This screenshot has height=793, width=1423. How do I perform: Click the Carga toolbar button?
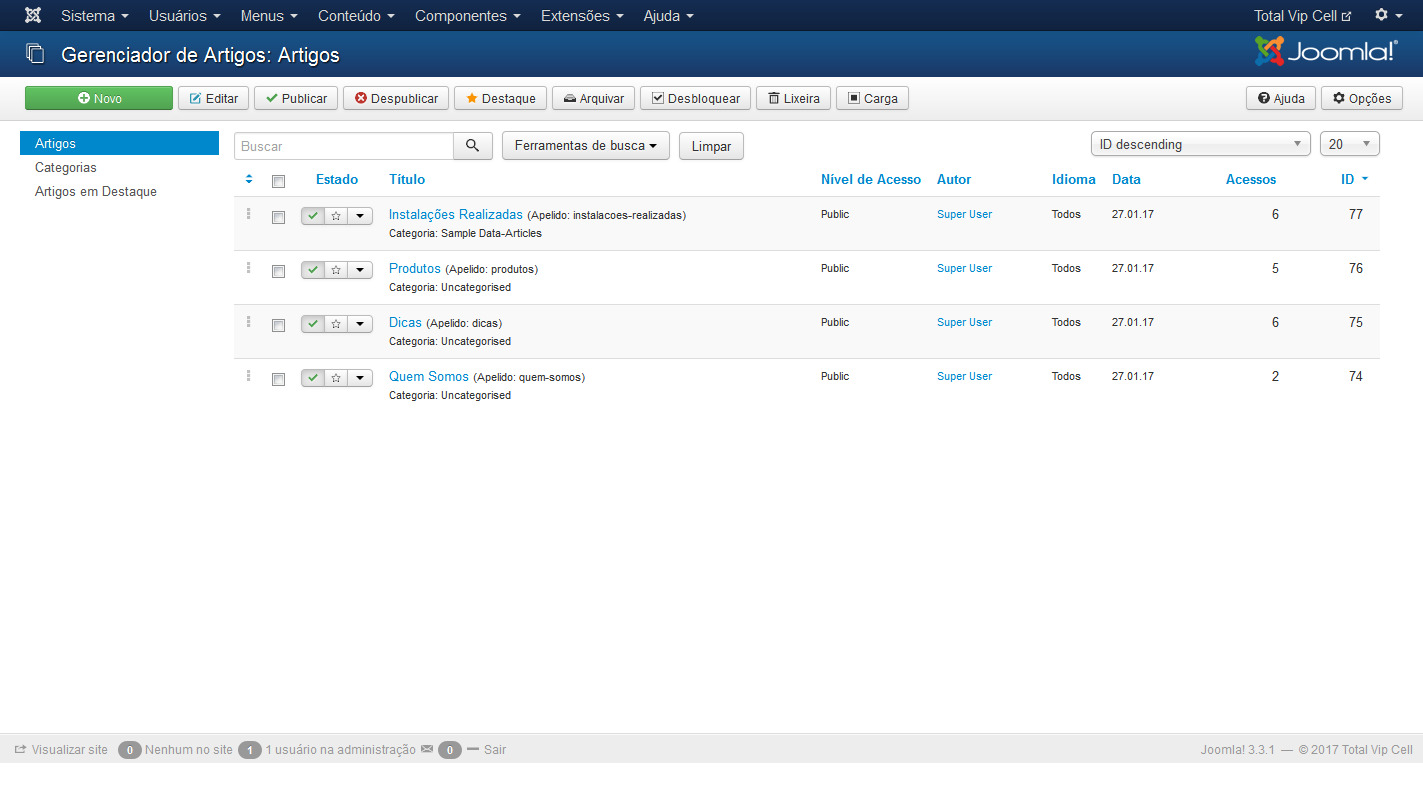click(872, 98)
